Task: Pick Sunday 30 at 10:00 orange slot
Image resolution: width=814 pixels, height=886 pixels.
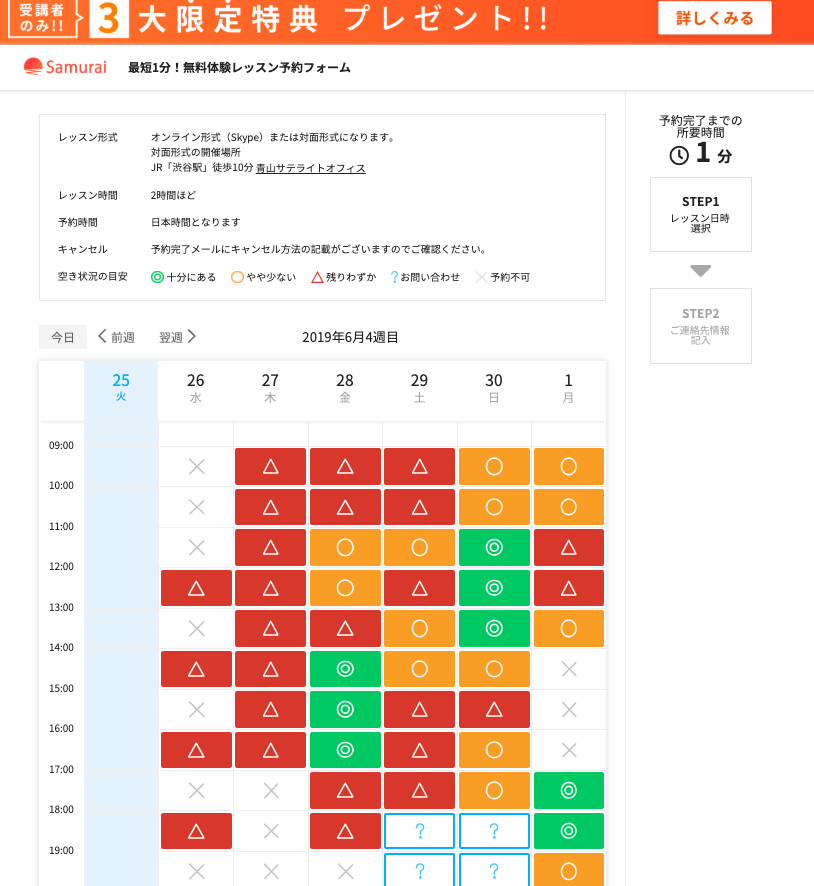Action: pos(494,507)
